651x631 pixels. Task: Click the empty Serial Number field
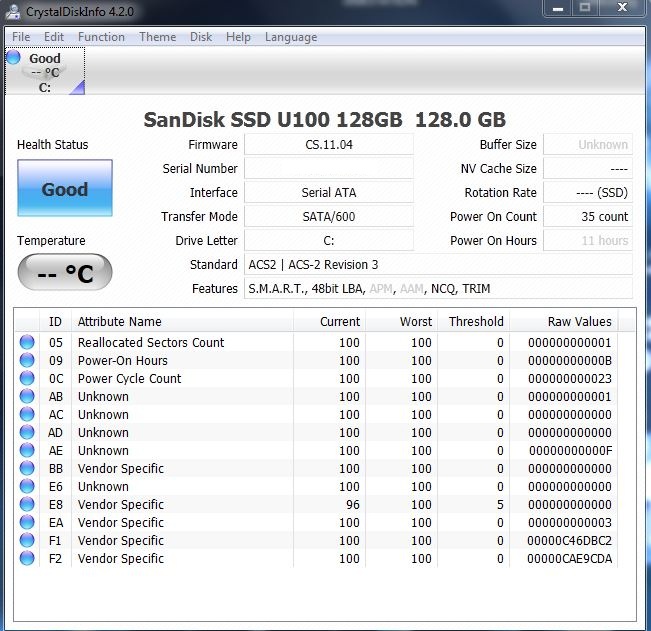tap(329, 169)
